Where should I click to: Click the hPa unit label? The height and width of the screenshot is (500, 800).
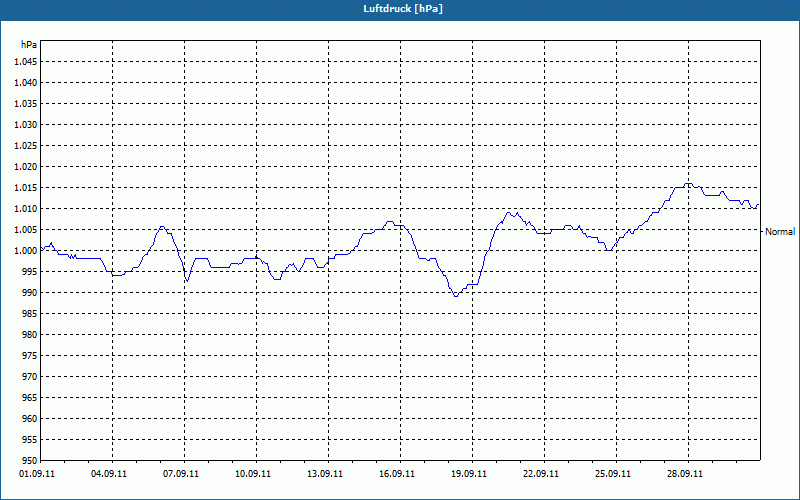pyautogui.click(x=29, y=44)
